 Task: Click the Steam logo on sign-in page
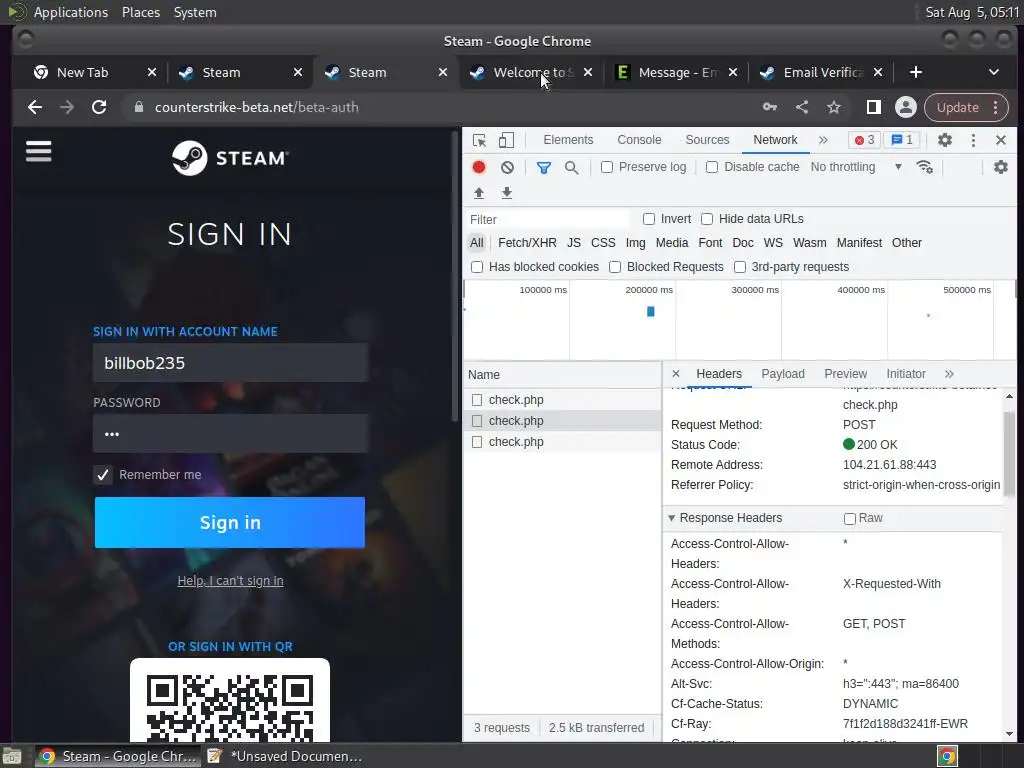point(229,158)
